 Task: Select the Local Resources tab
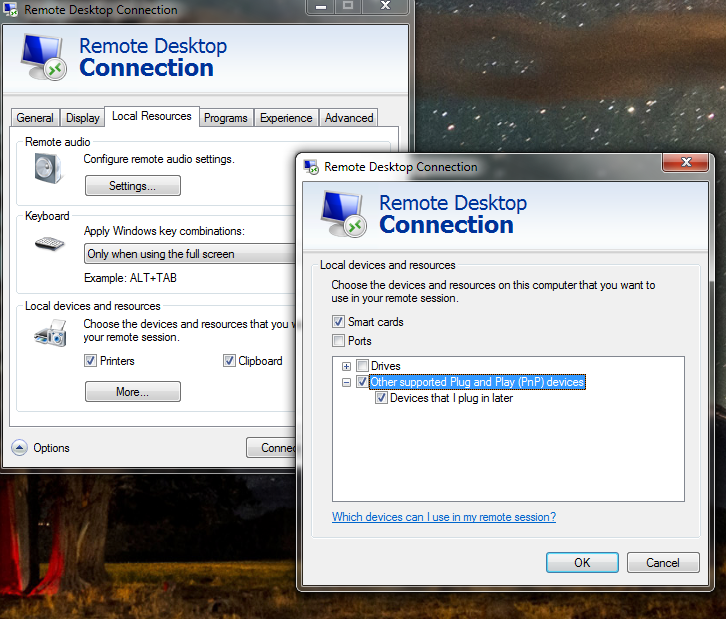pos(152,116)
